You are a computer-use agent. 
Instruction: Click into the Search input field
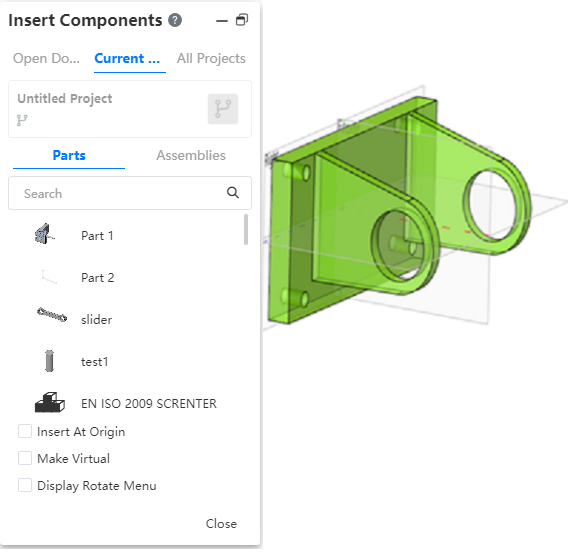tap(130, 193)
